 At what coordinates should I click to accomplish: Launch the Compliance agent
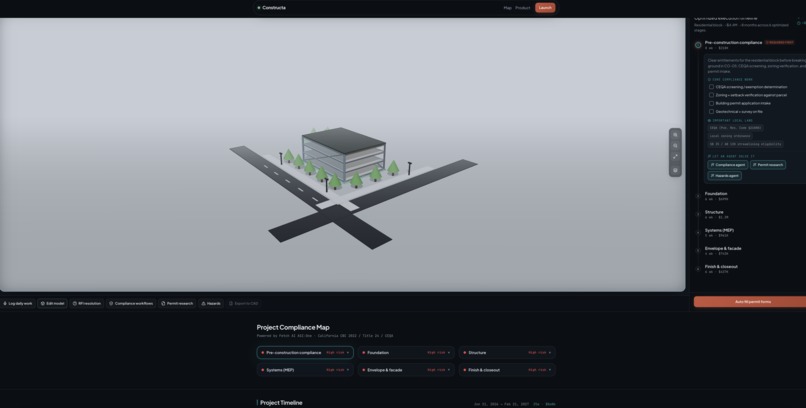(x=727, y=165)
